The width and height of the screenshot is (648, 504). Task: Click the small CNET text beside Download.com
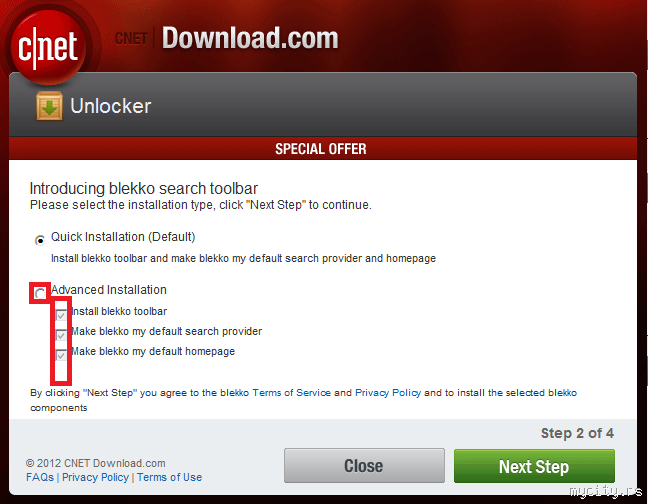[x=131, y=38]
